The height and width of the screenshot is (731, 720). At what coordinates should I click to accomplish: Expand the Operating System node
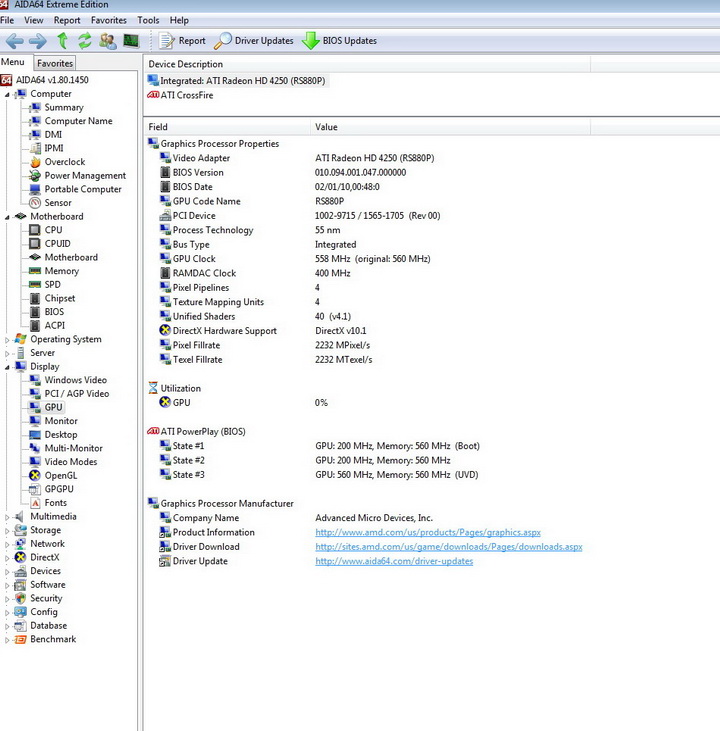[7, 340]
